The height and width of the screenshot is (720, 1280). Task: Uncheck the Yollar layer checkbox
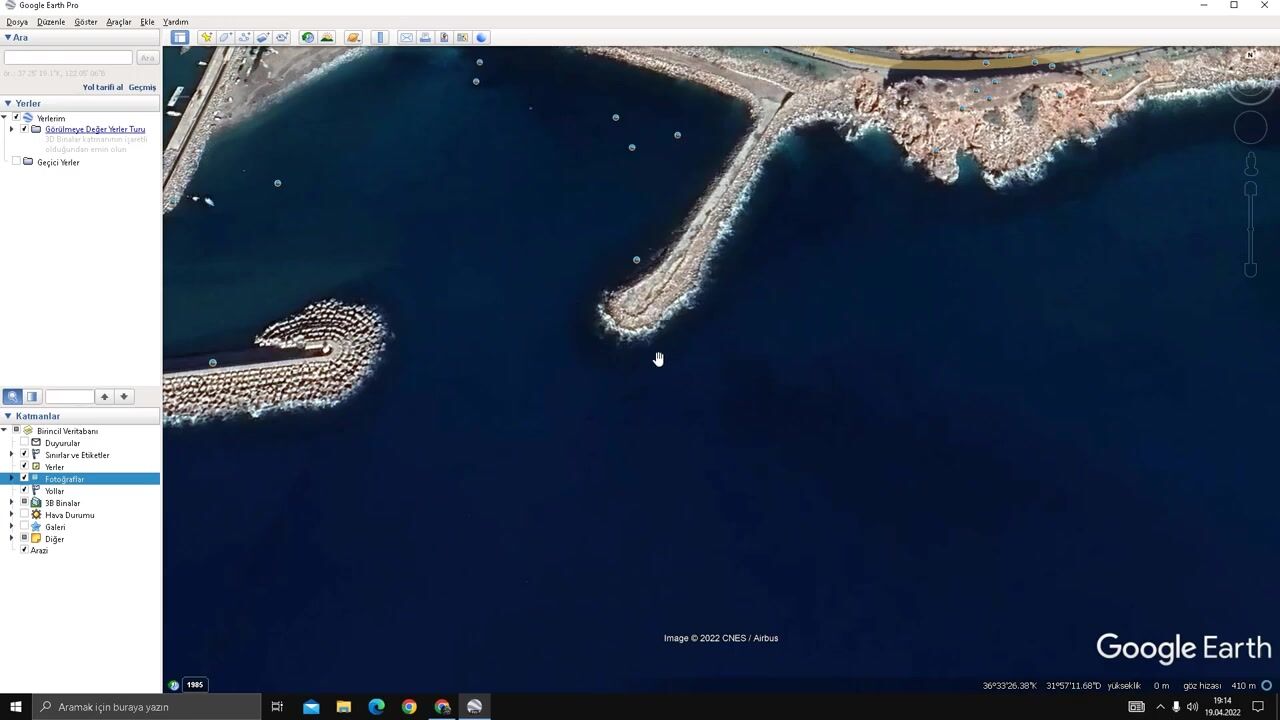pos(25,490)
